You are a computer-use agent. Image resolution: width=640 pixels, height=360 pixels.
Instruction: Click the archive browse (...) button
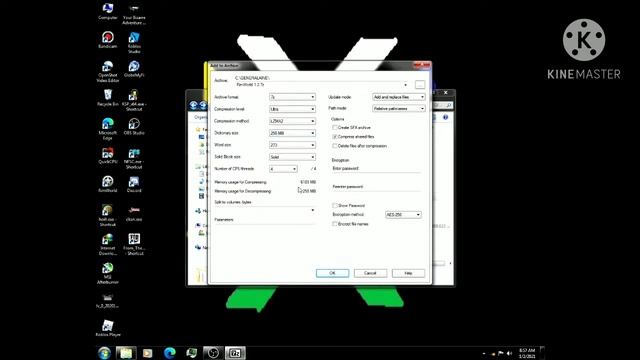420,84
